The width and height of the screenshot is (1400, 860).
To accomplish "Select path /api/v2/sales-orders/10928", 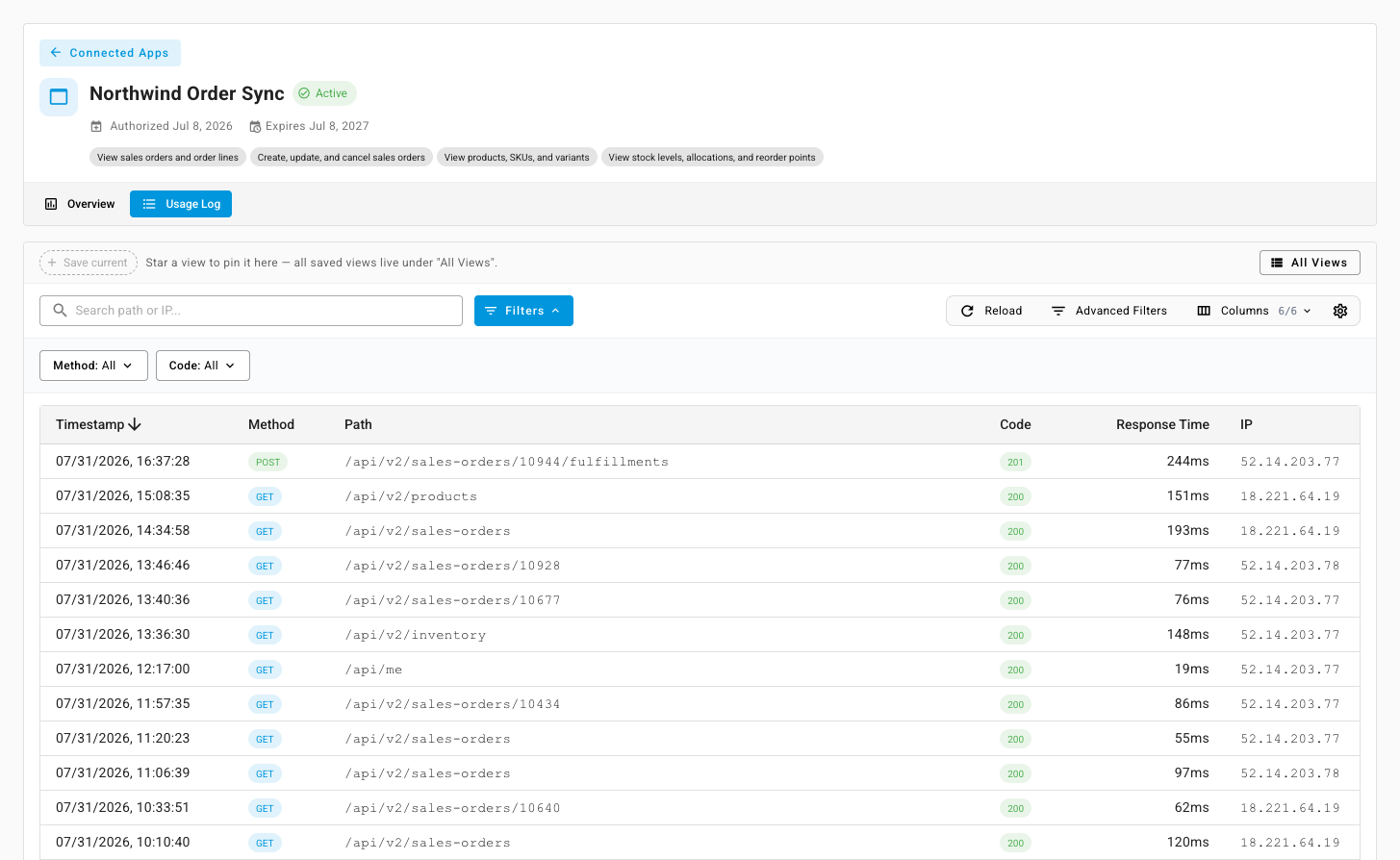I will pyautogui.click(x=452, y=566).
